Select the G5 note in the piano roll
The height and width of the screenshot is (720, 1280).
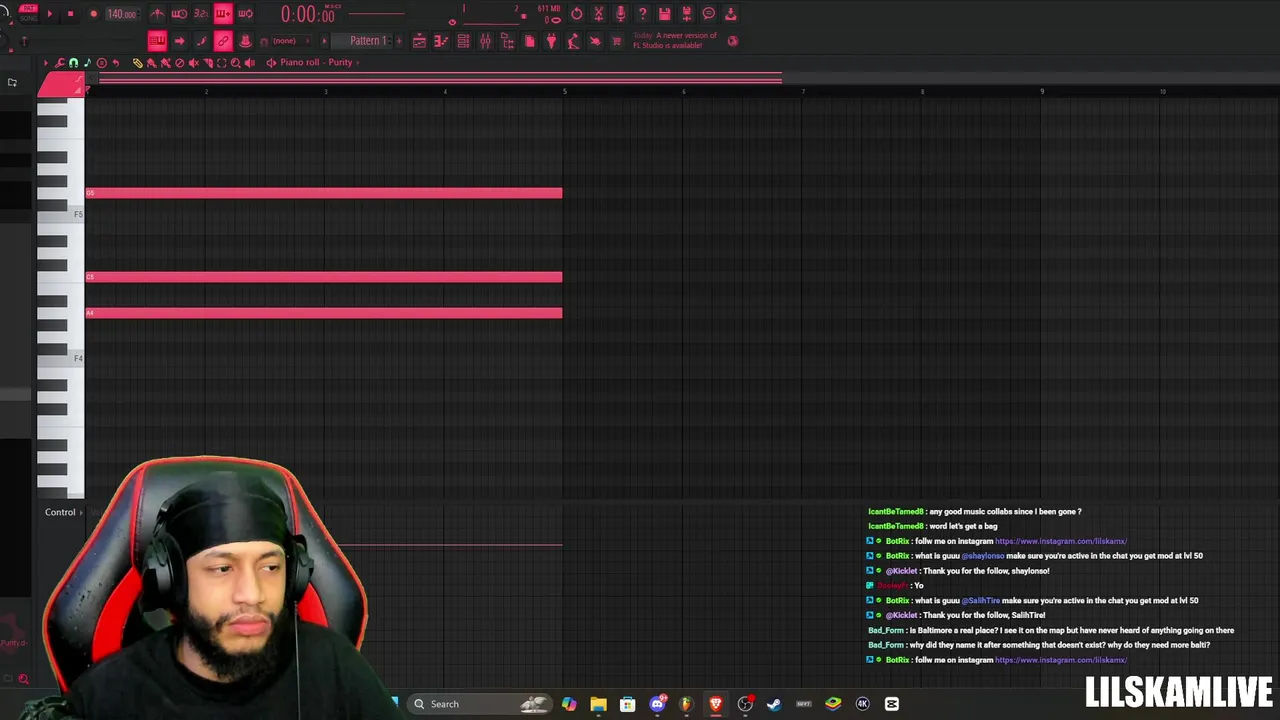[x=324, y=193]
